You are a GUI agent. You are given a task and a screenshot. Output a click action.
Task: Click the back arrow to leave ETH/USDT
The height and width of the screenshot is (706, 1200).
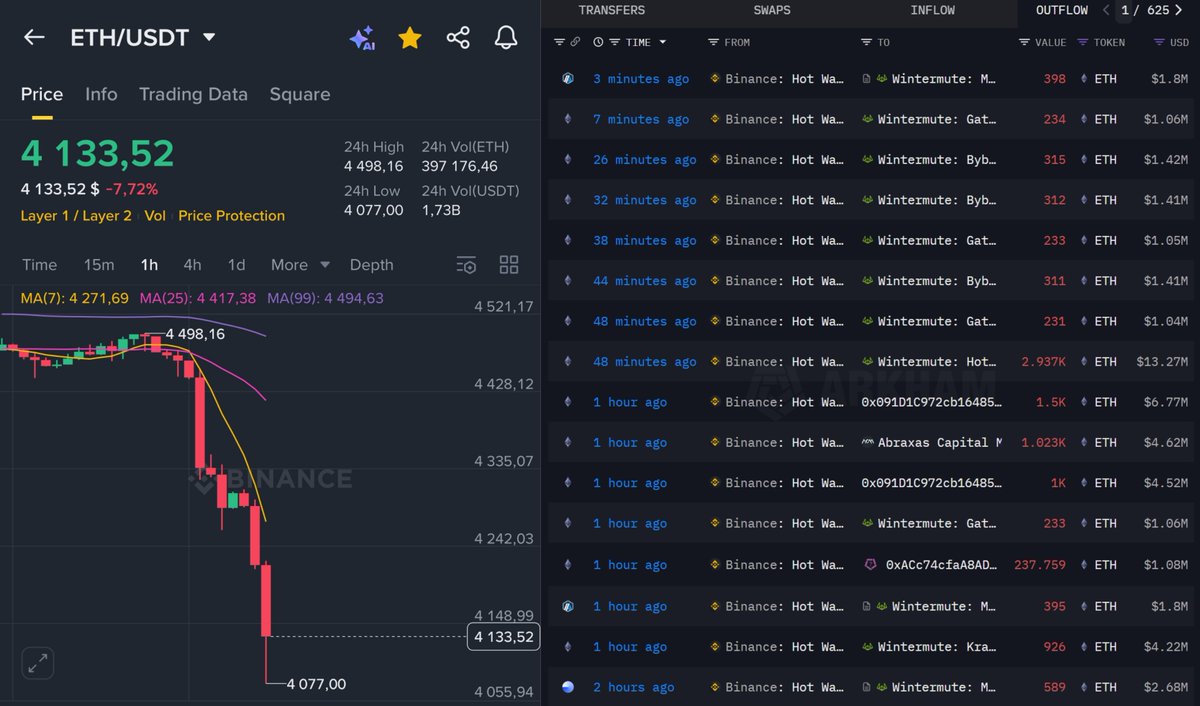33,37
